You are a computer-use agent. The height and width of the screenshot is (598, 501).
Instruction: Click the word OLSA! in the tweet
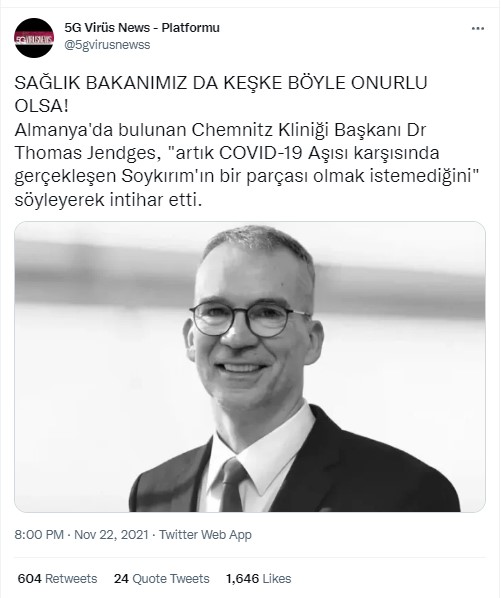point(42,106)
